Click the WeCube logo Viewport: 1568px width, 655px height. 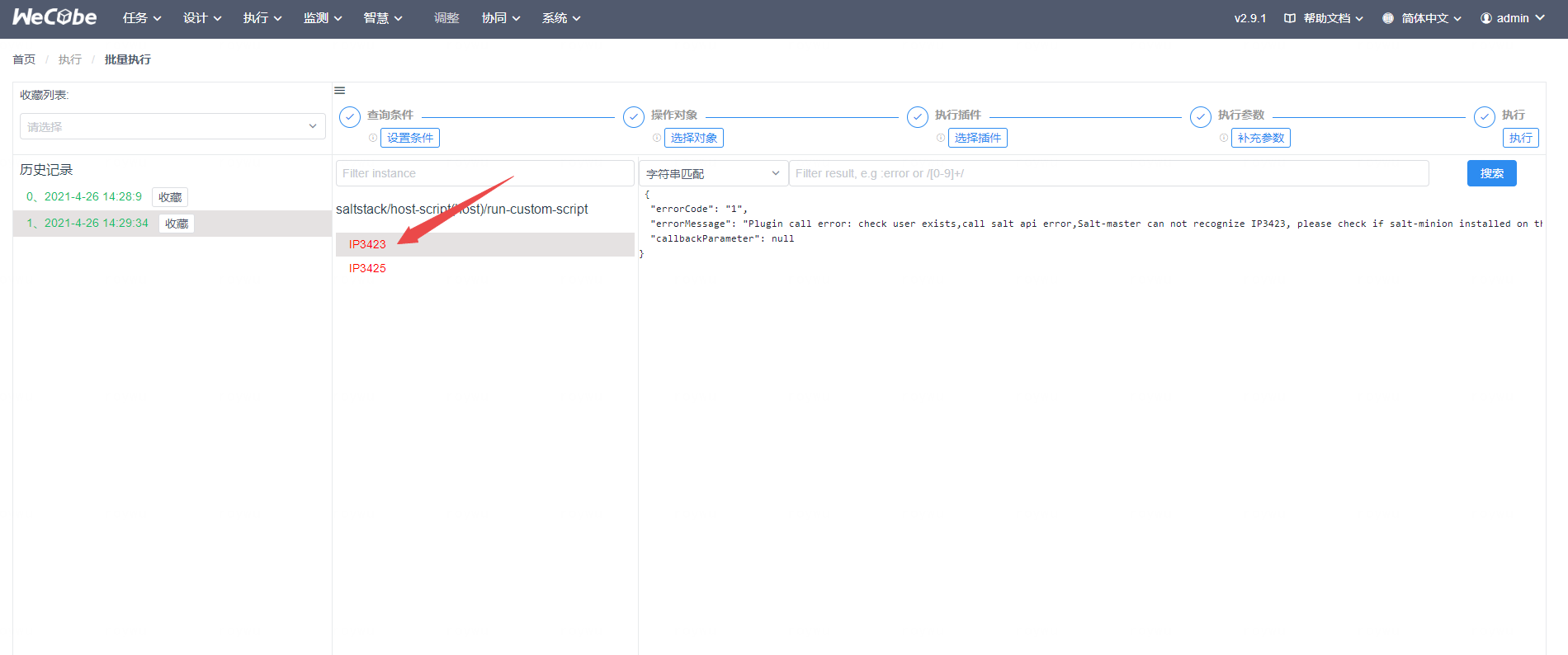[54, 17]
